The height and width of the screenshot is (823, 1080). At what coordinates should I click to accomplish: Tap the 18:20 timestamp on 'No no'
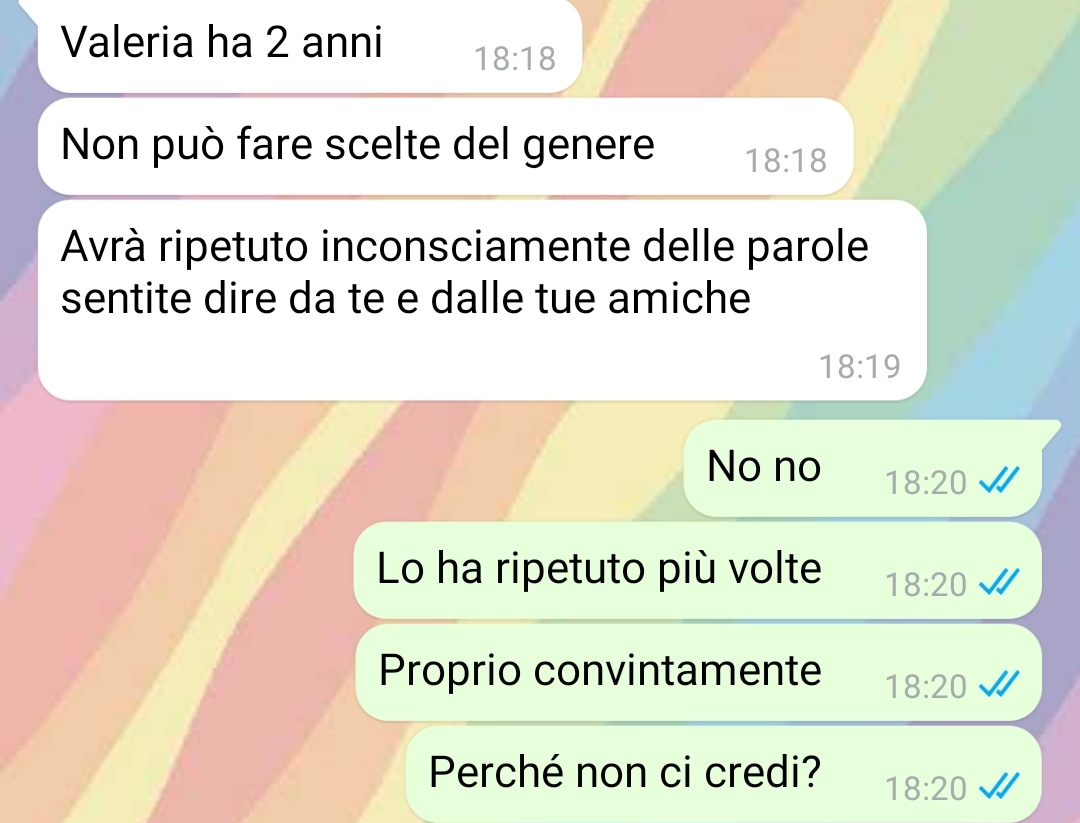click(926, 482)
